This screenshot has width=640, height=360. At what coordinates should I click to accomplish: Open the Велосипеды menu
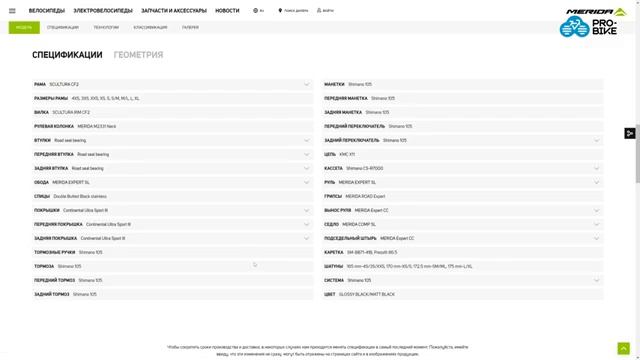pos(47,11)
